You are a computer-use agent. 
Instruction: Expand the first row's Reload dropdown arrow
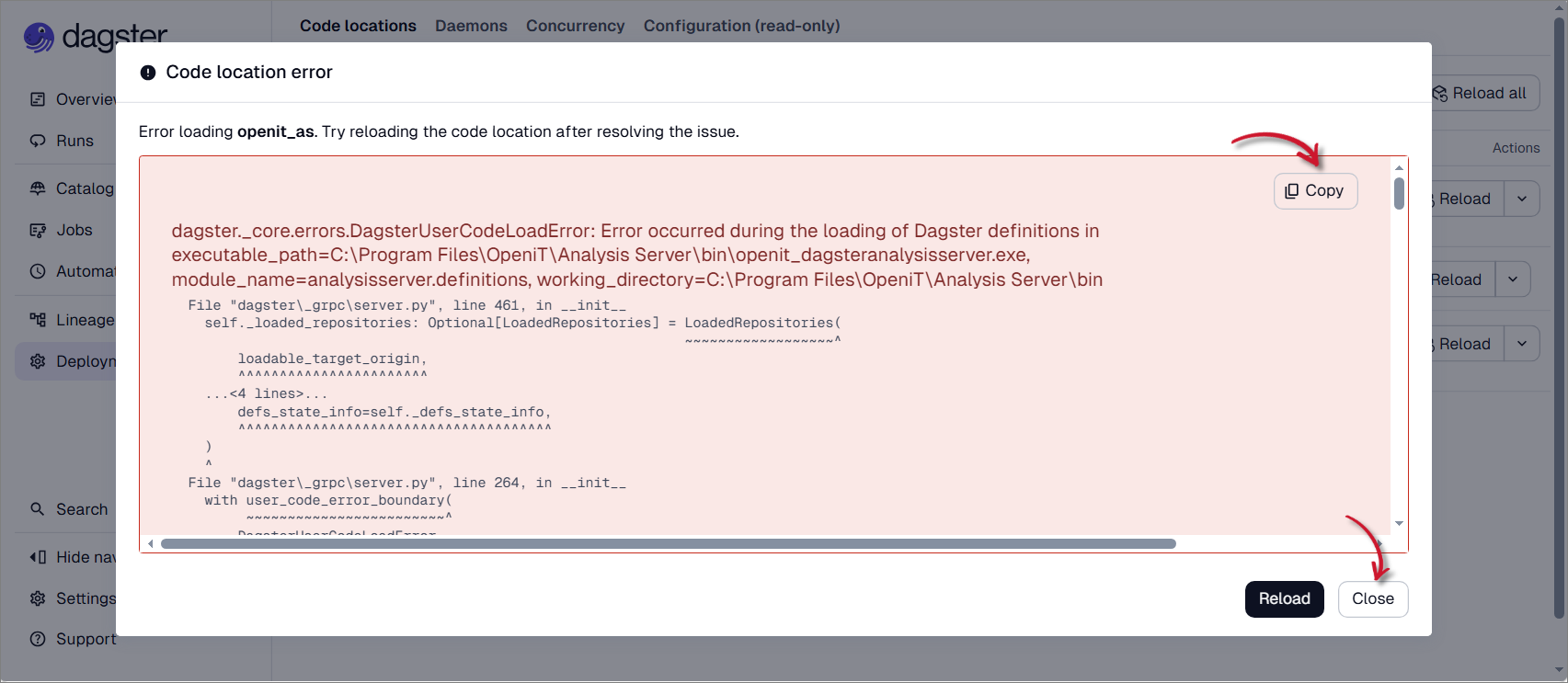(x=1522, y=199)
